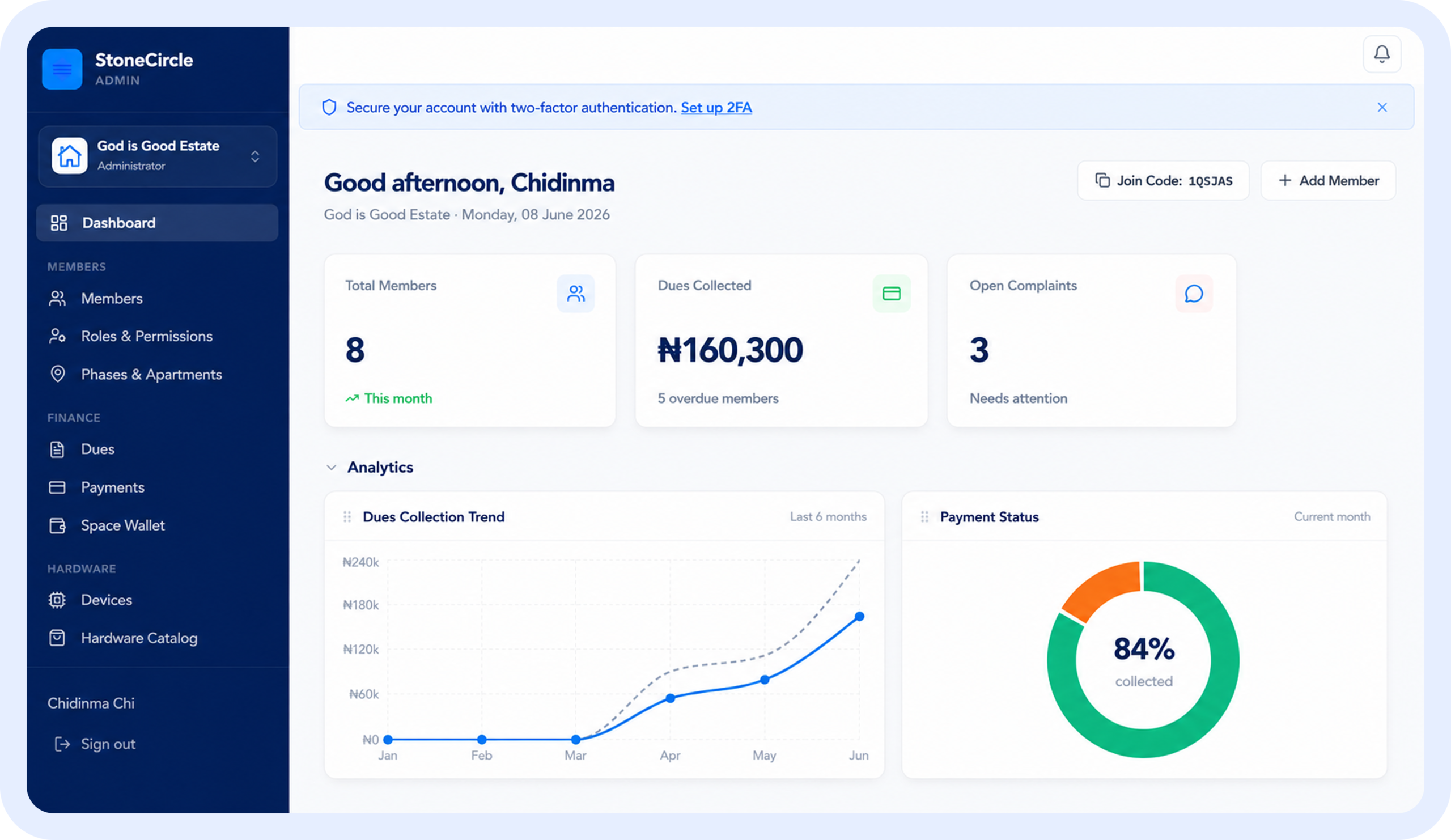Click the Payments card icon in sidebar
The image size is (1451, 840).
coord(57,487)
